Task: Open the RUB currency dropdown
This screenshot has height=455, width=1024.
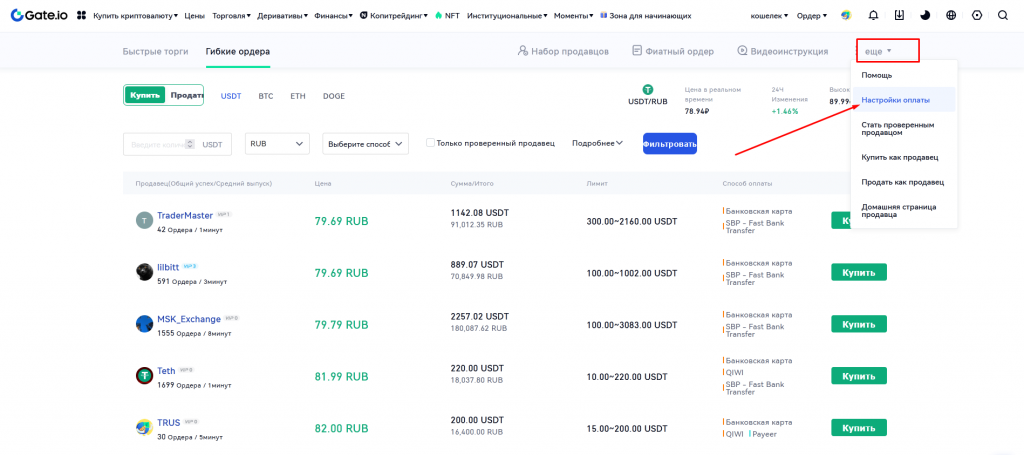Action: (277, 144)
